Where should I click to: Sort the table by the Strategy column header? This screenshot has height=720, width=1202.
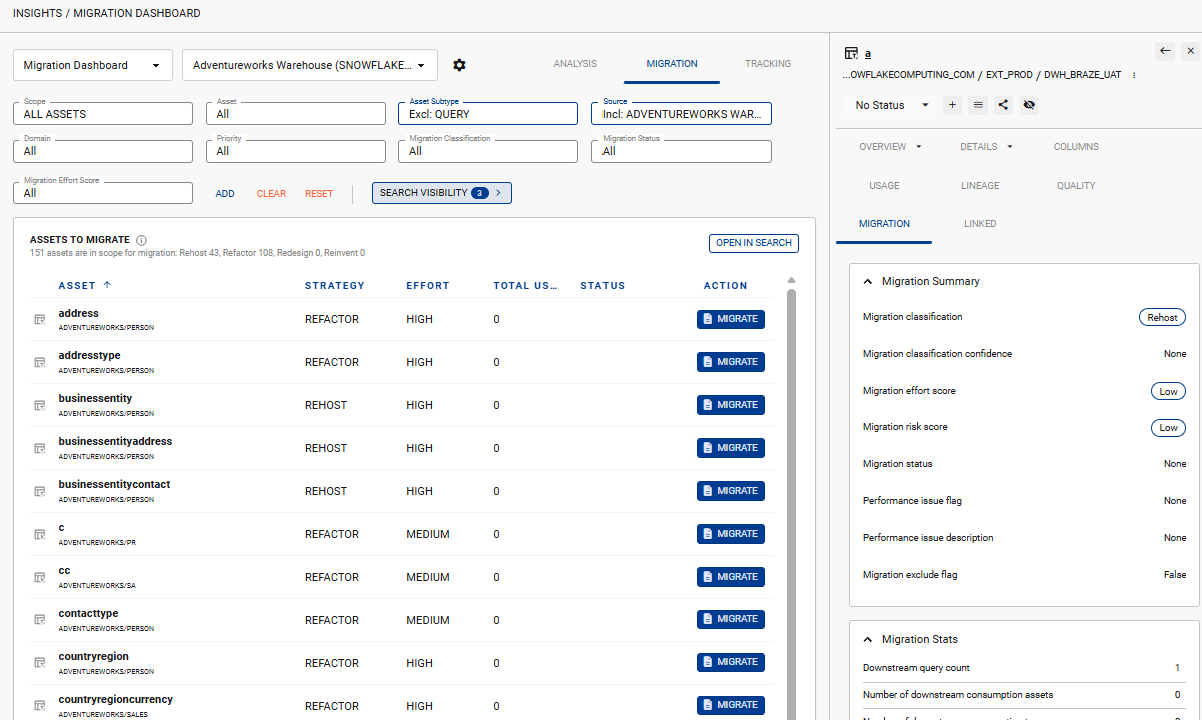(x=335, y=286)
